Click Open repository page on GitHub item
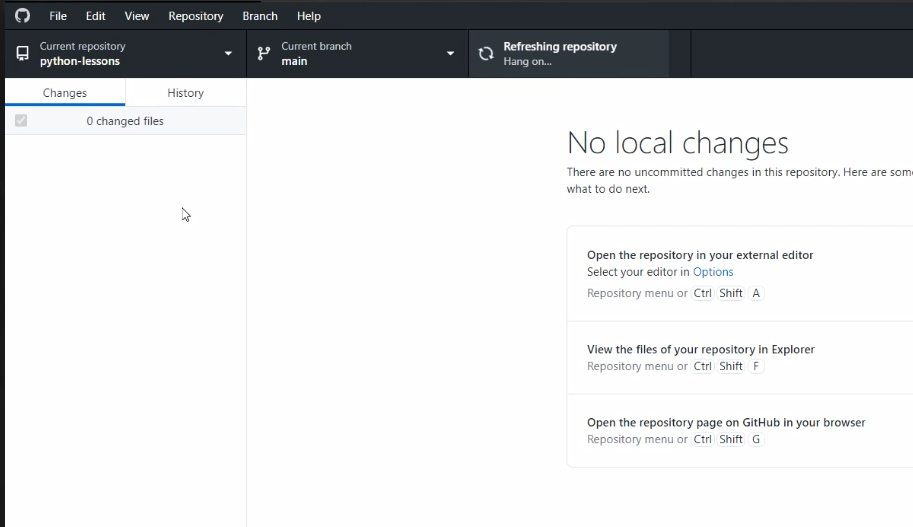913x527 pixels. coord(726,423)
